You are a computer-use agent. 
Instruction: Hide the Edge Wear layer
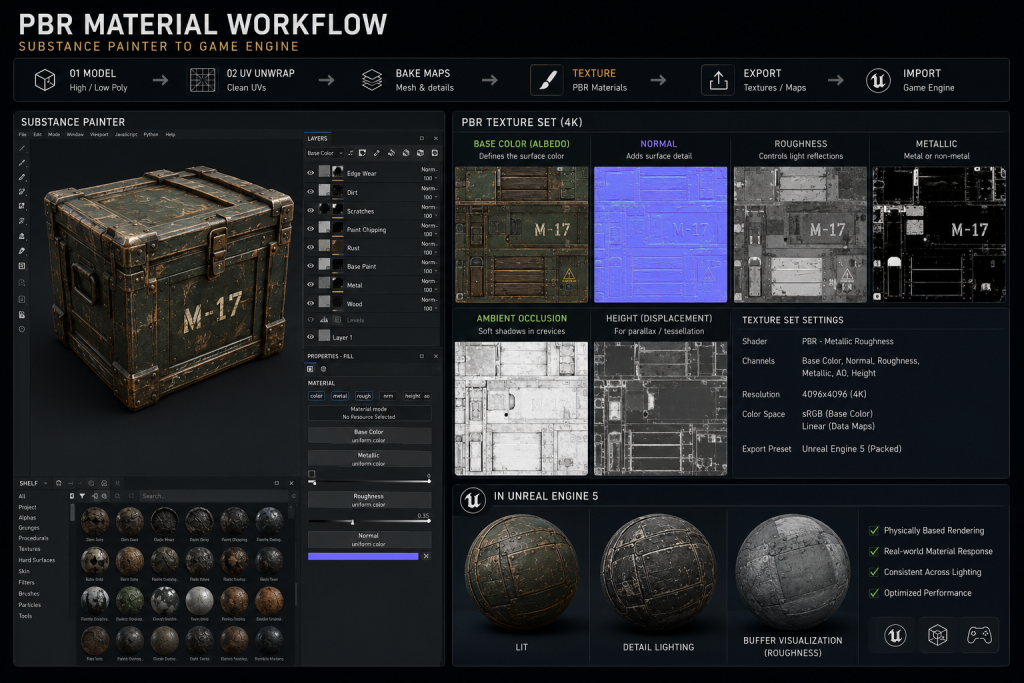click(x=311, y=173)
